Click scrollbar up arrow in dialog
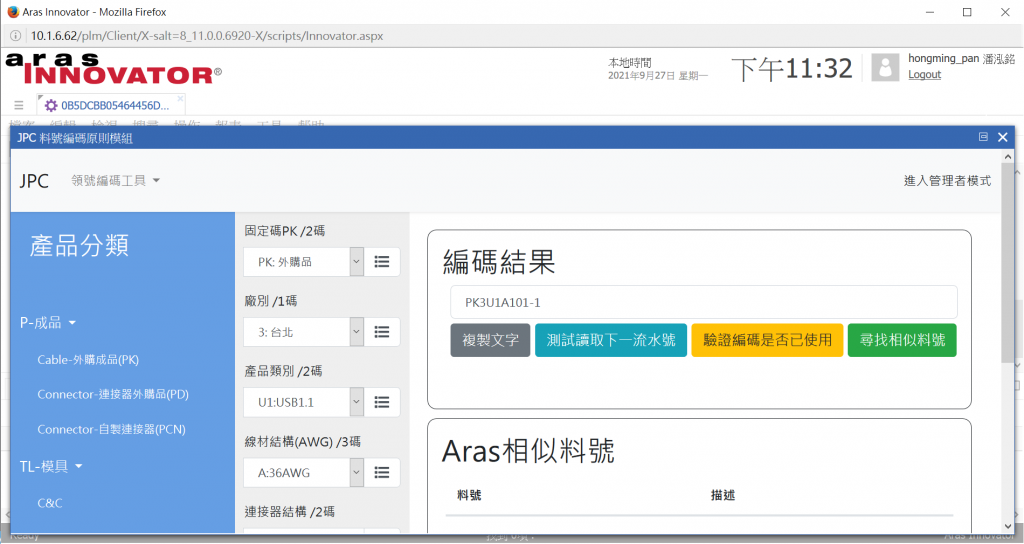Viewport: 1024px width, 544px height. click(x=1007, y=157)
